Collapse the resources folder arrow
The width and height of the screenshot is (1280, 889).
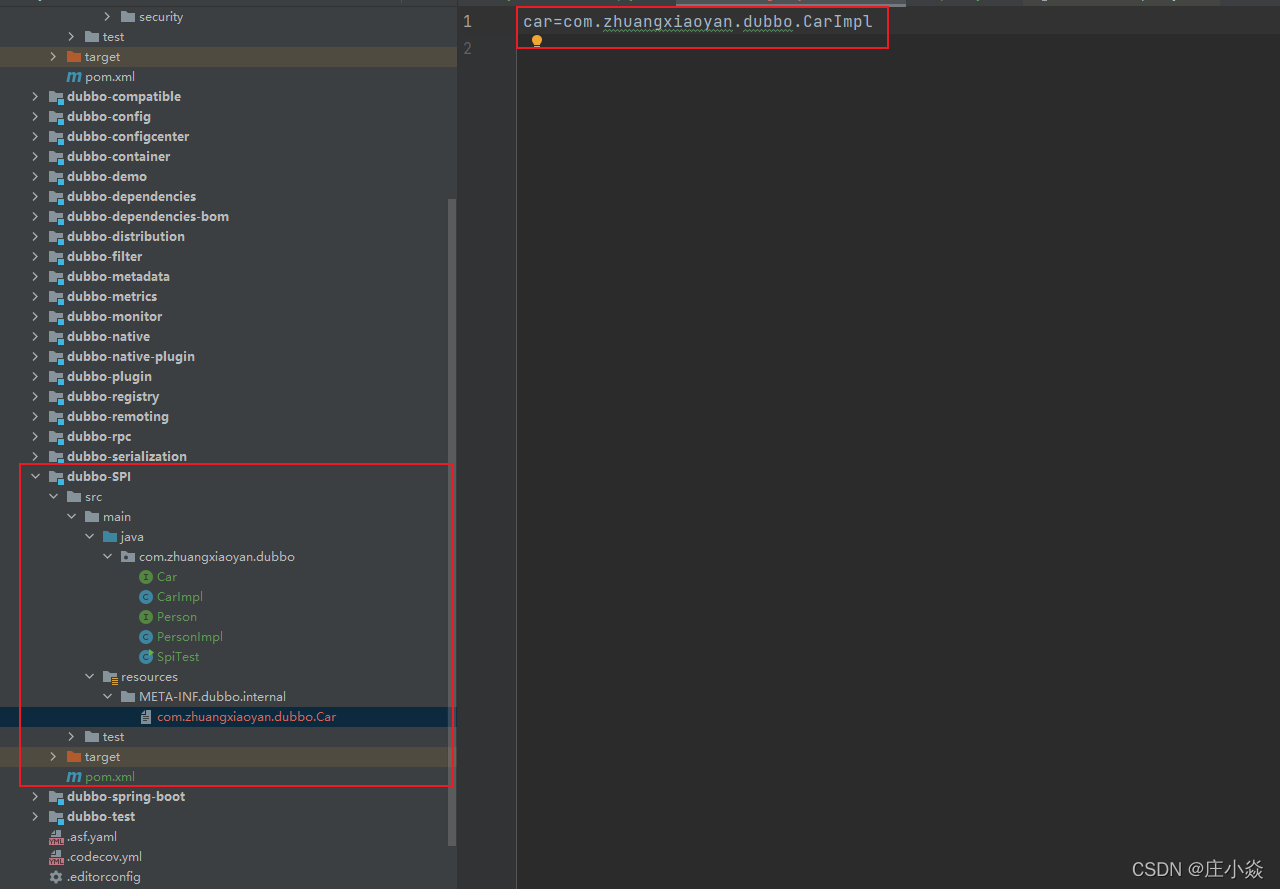[x=89, y=677]
